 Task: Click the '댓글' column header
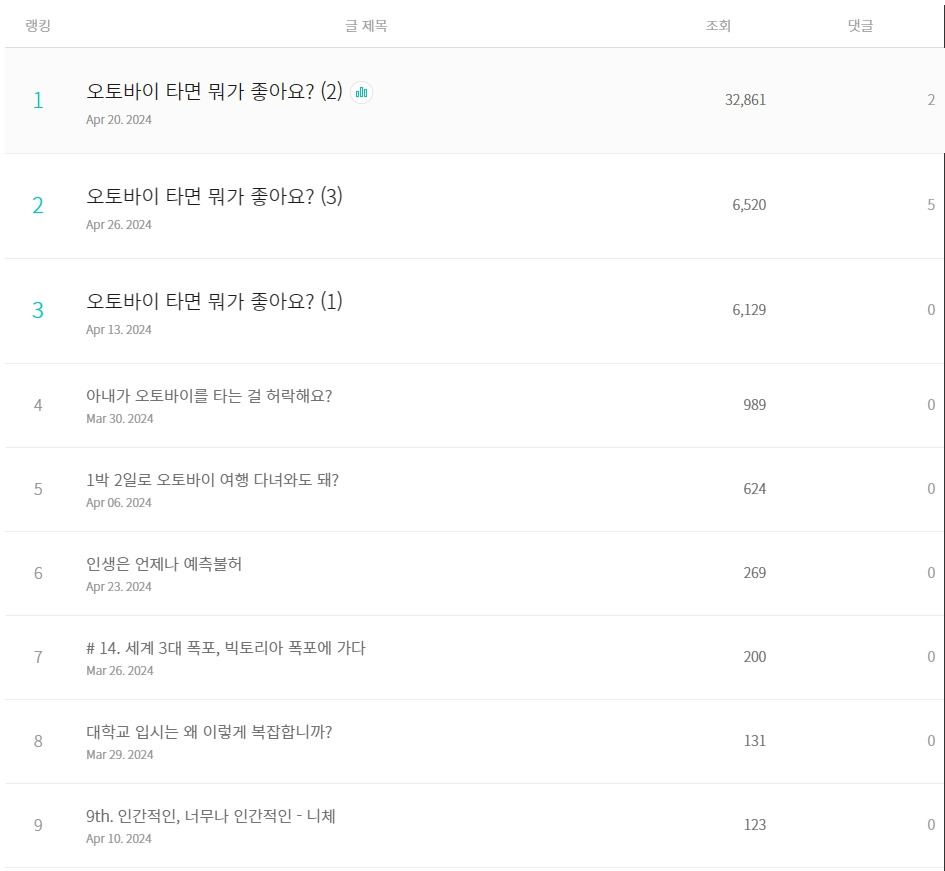[860, 26]
